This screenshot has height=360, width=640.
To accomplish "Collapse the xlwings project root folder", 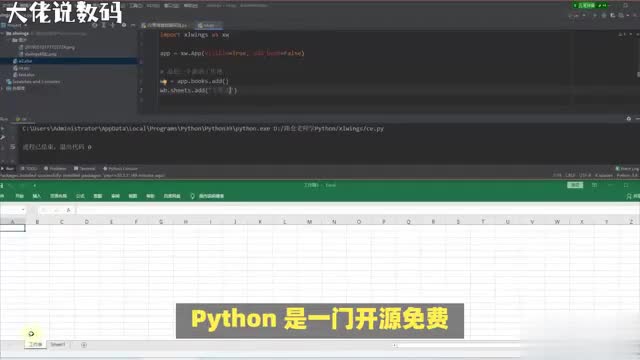I will coord(3,33).
